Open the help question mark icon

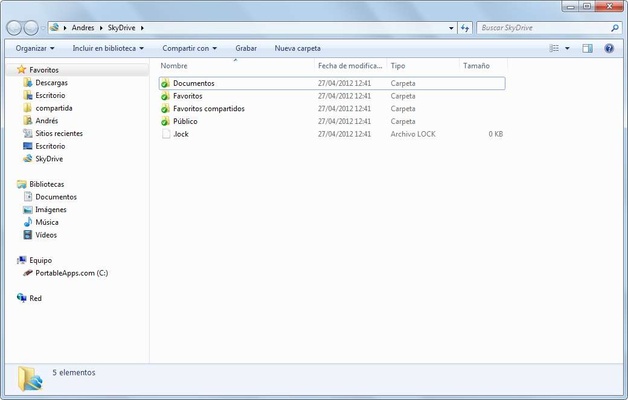coord(609,48)
